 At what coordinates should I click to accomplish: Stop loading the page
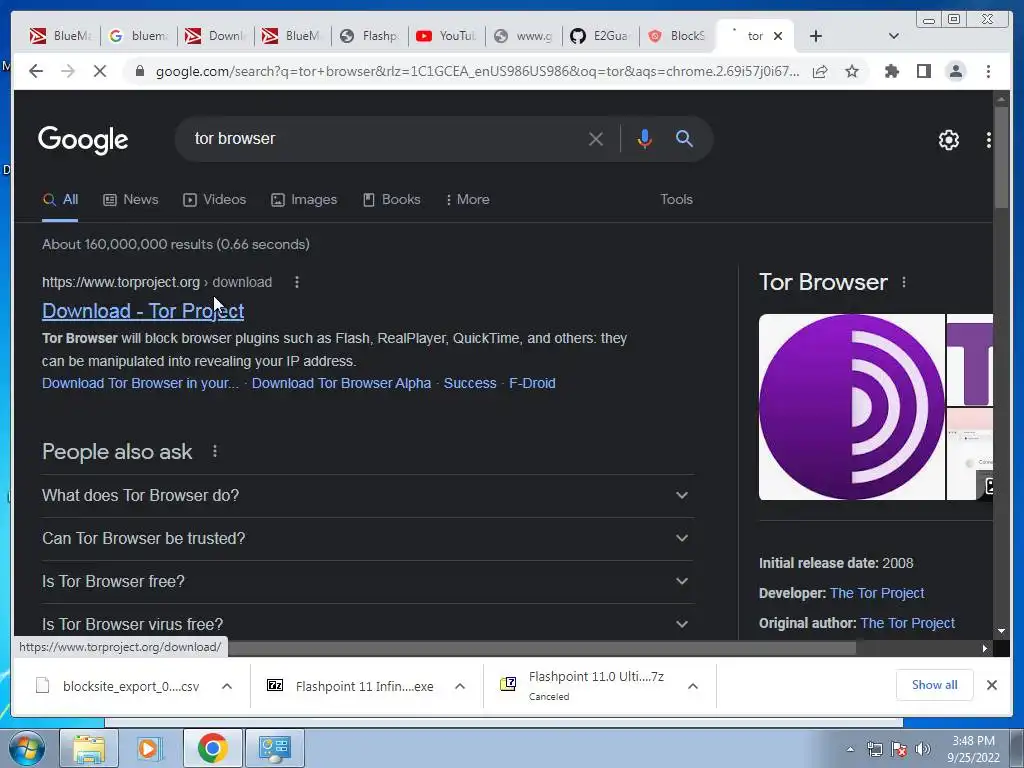pyautogui.click(x=99, y=71)
